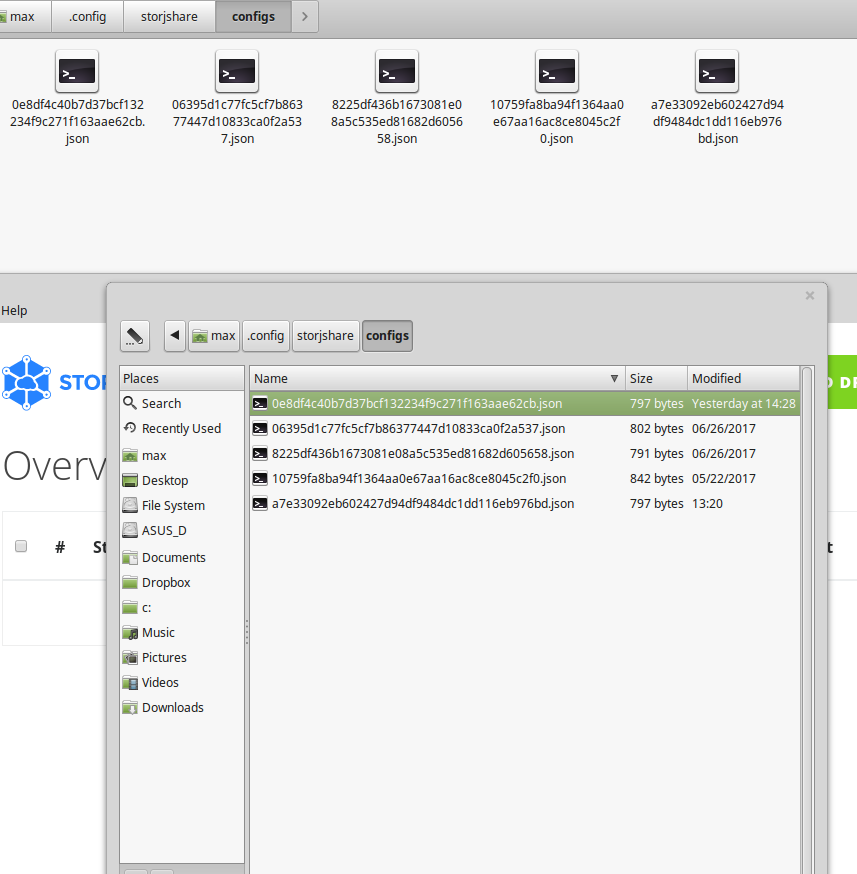857x874 pixels.
Task: Open the Pictures folder in the sidebar
Action: pos(166,657)
